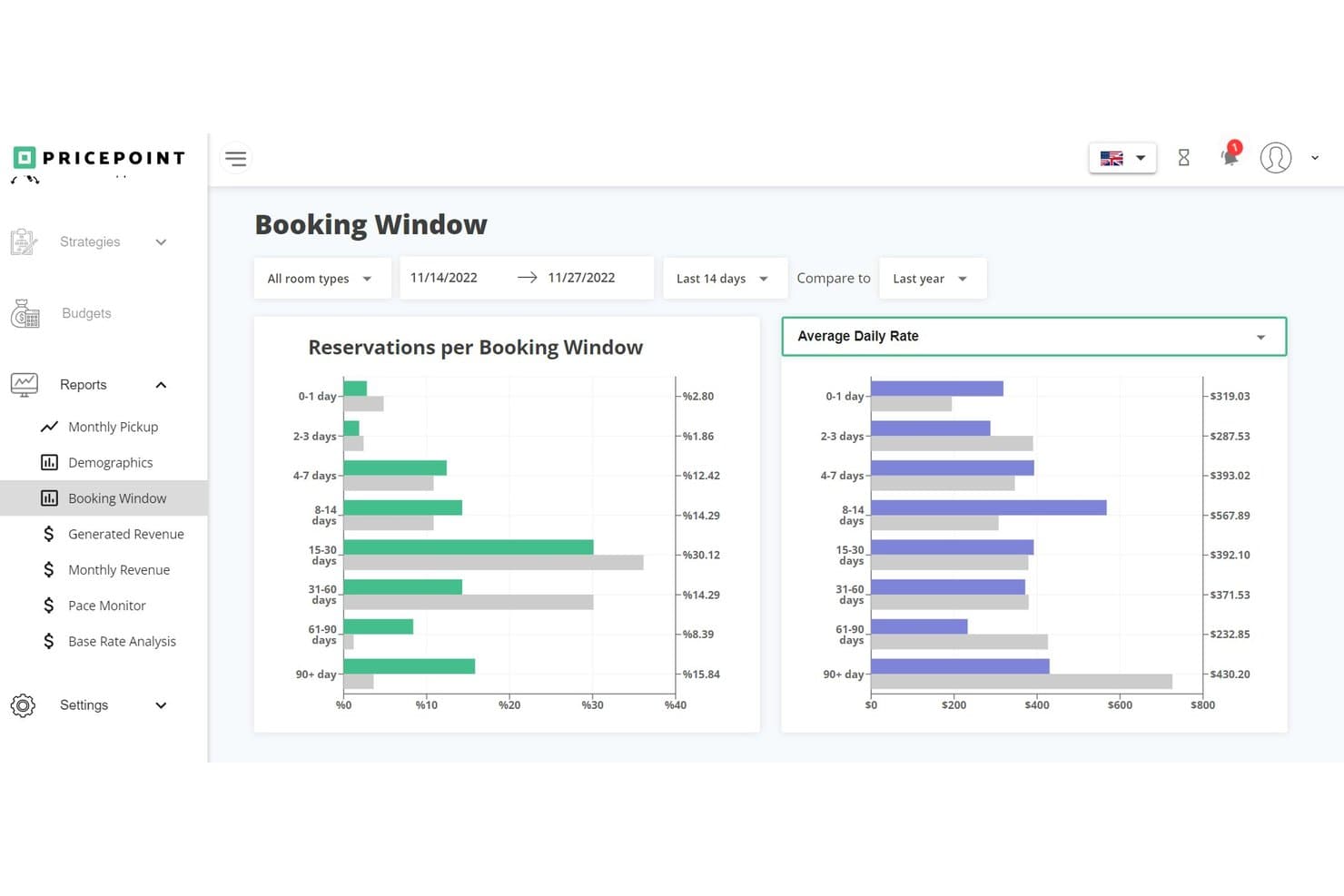Click the start date 11/14/2022 field
Viewport: 1344px width, 896px height.
[443, 278]
